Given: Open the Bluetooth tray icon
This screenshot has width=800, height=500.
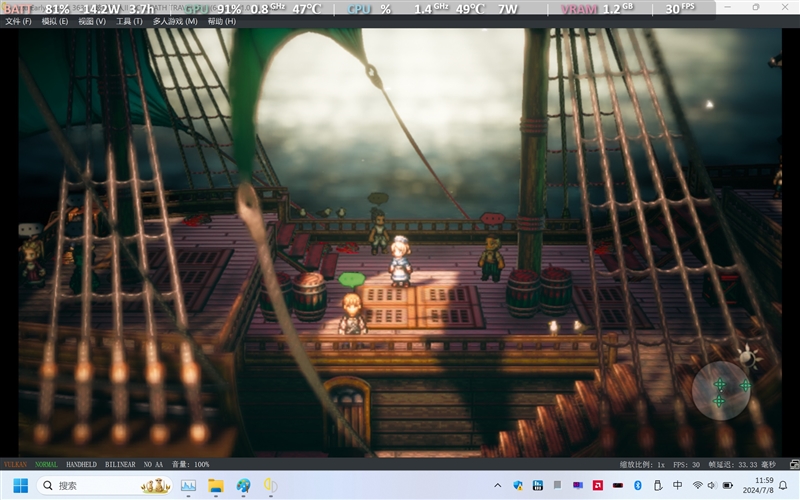Looking at the screenshot, I should pos(638,486).
